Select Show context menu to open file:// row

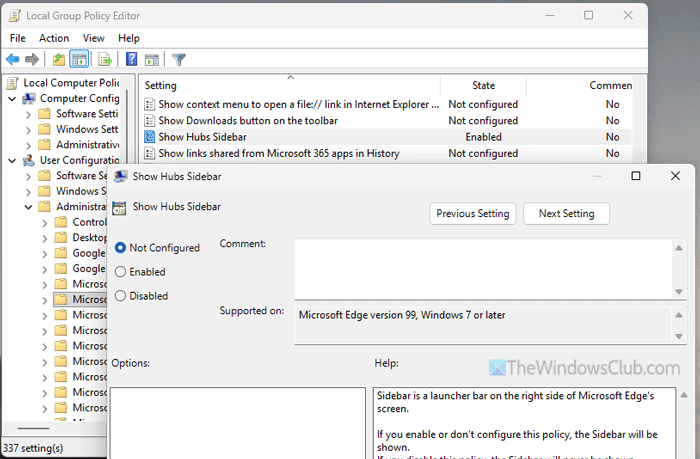point(387,104)
